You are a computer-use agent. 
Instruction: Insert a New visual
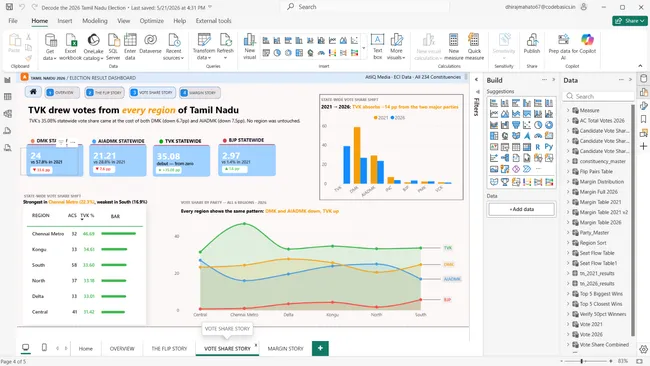pyautogui.click(x=250, y=47)
